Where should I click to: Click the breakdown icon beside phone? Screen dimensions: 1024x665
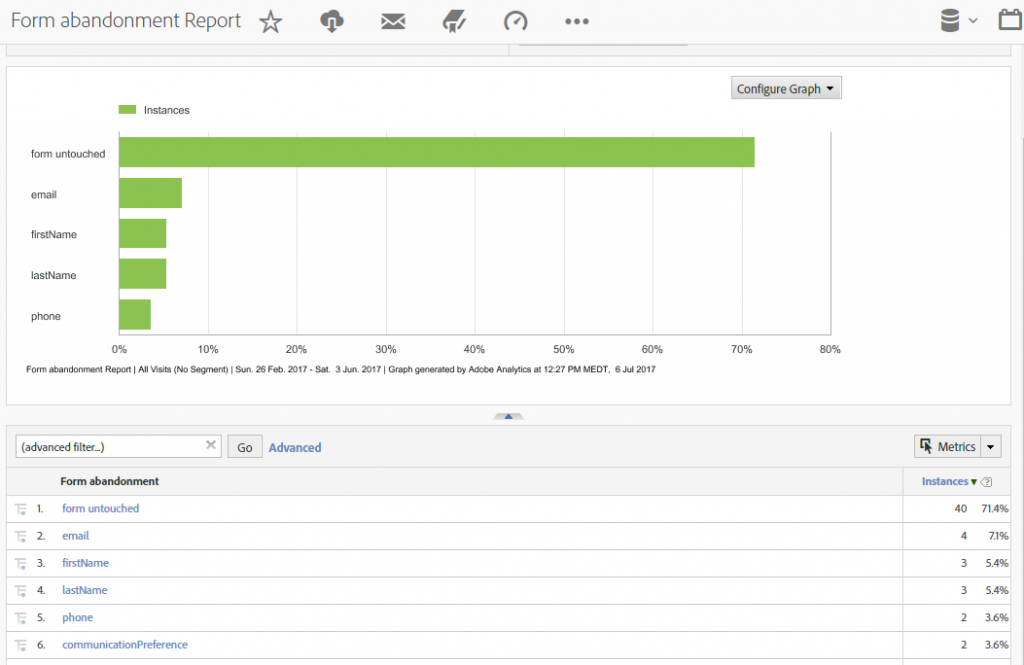20,617
